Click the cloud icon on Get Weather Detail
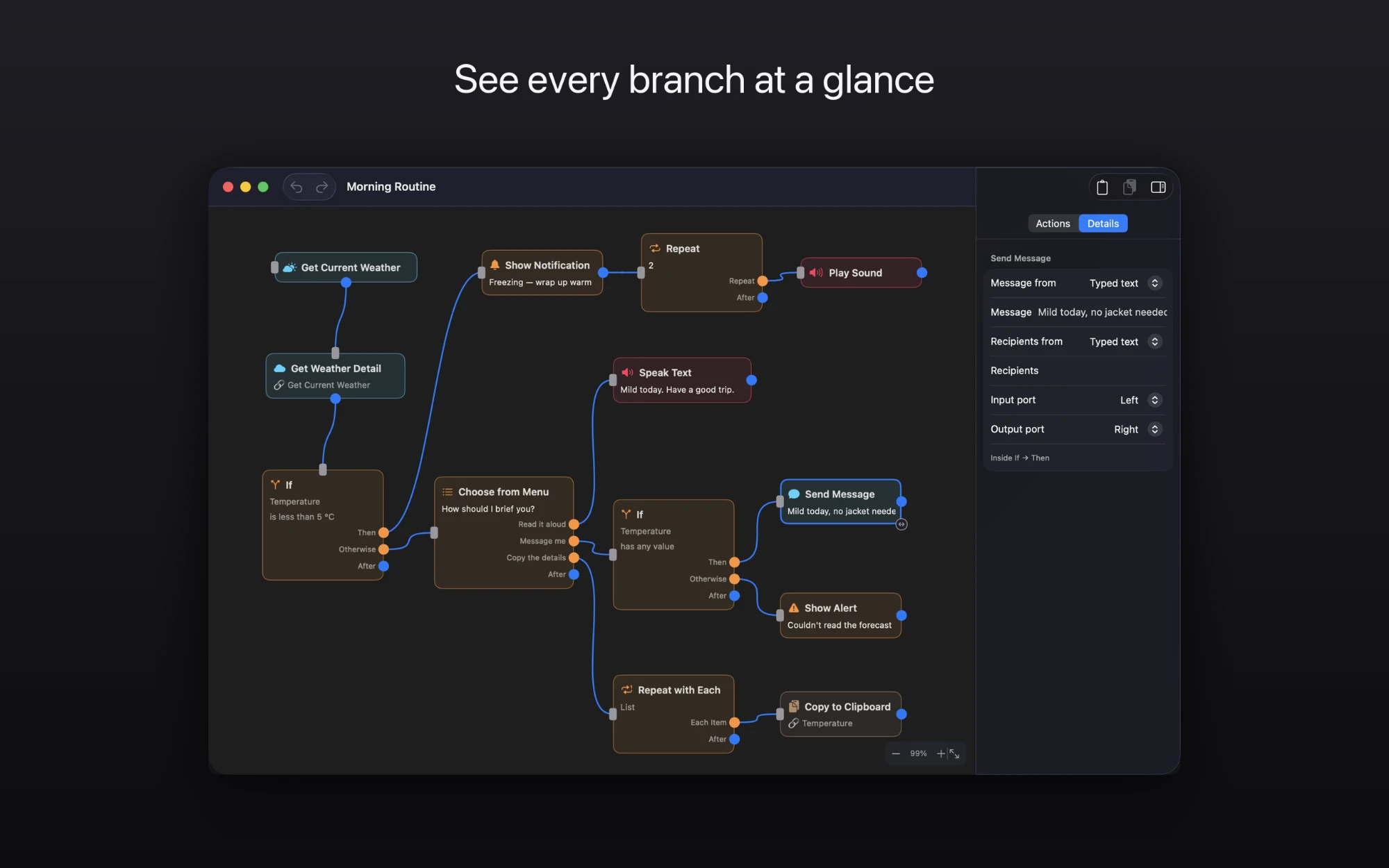The height and width of the screenshot is (868, 1389). tap(280, 369)
